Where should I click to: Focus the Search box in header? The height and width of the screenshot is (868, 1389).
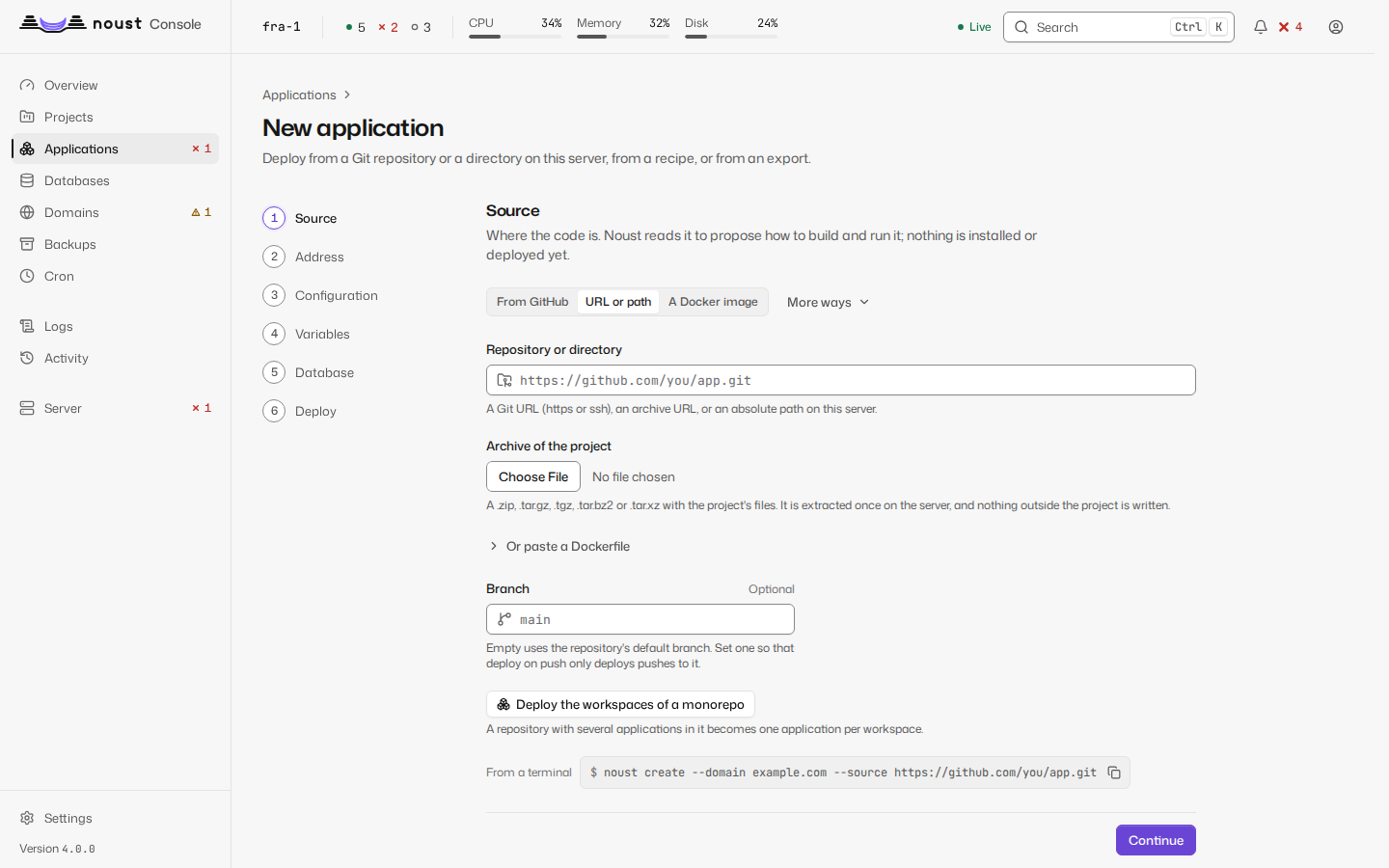coord(1119,27)
